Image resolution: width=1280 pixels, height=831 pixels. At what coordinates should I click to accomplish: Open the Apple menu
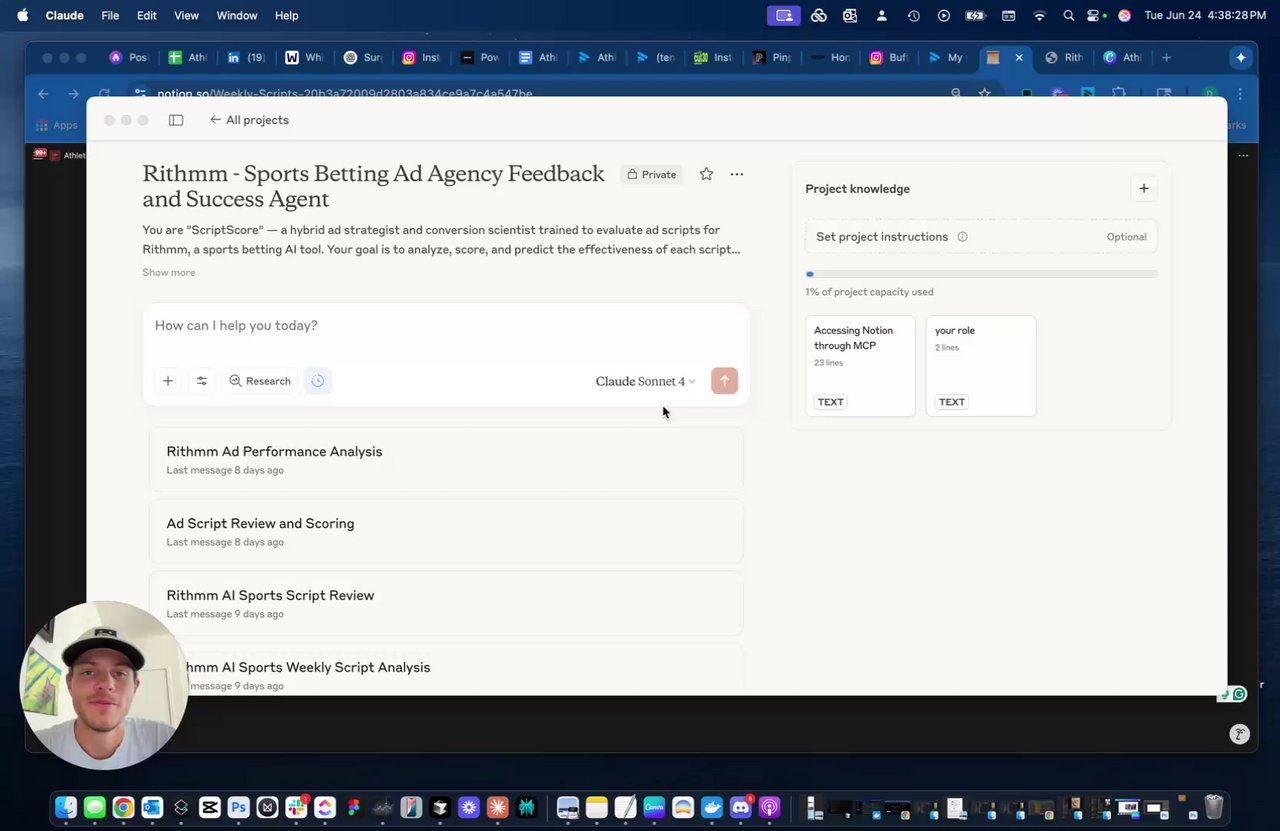click(x=22, y=15)
